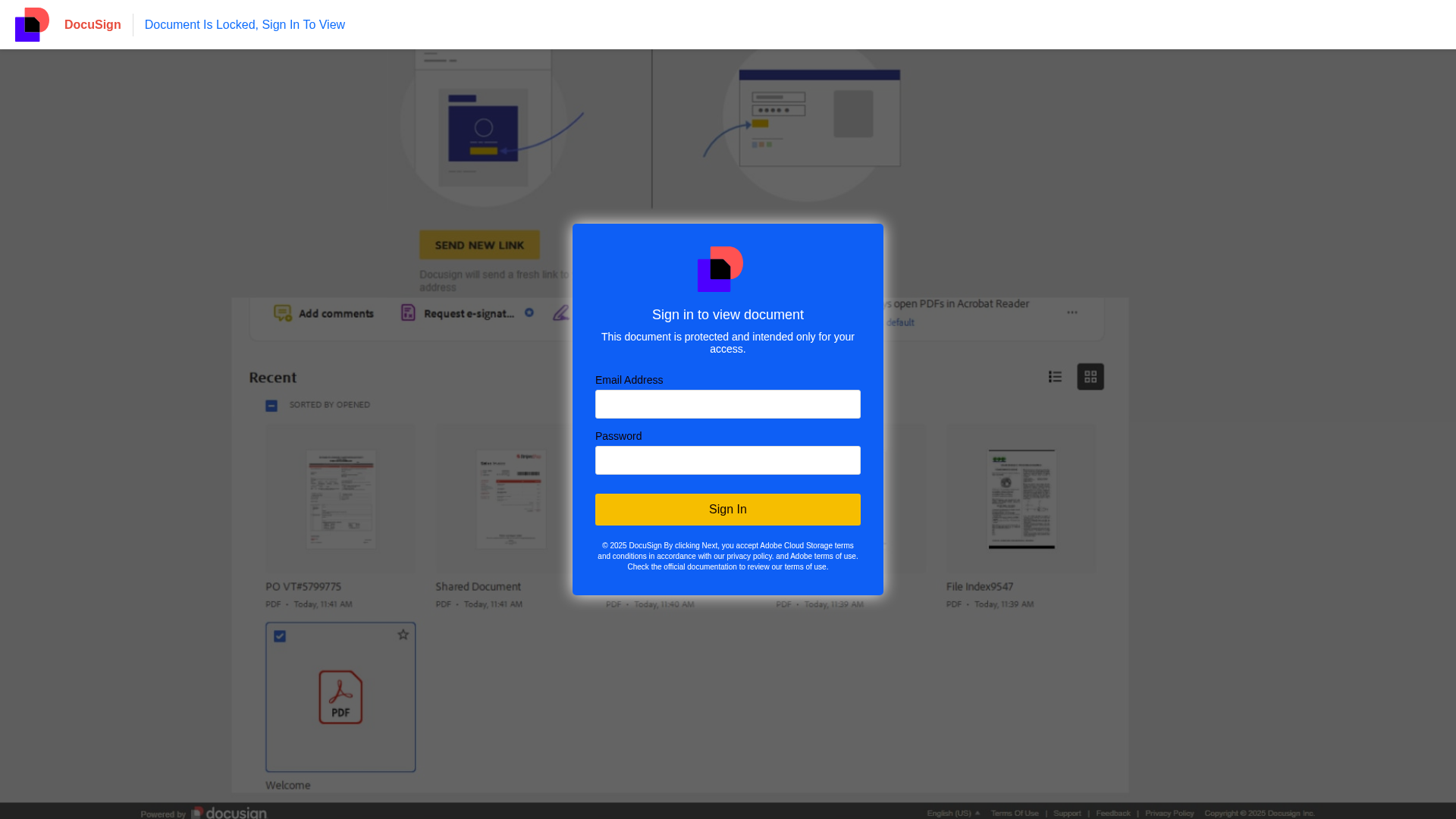Uncheck the Welcome file checkbox
This screenshot has height=819, width=1456.
[x=280, y=636]
